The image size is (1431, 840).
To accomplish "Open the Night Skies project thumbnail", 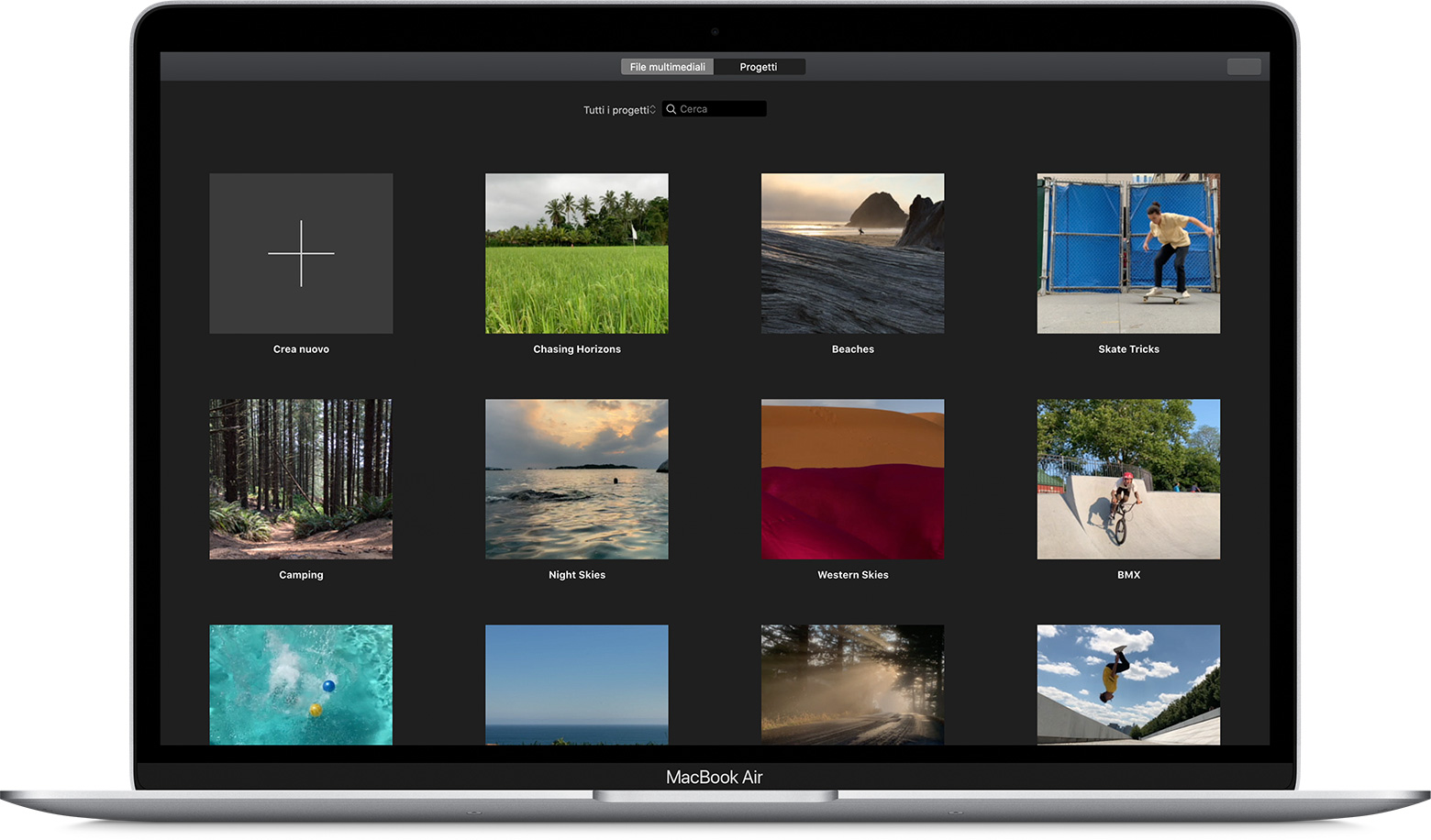I will tap(577, 479).
